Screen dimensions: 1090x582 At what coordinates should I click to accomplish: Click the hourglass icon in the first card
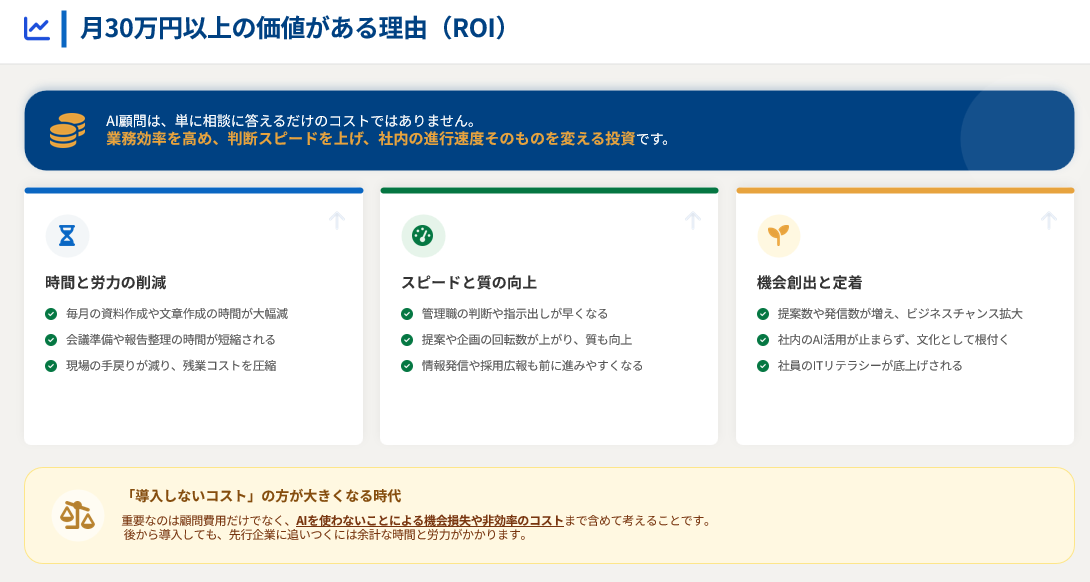(67, 236)
